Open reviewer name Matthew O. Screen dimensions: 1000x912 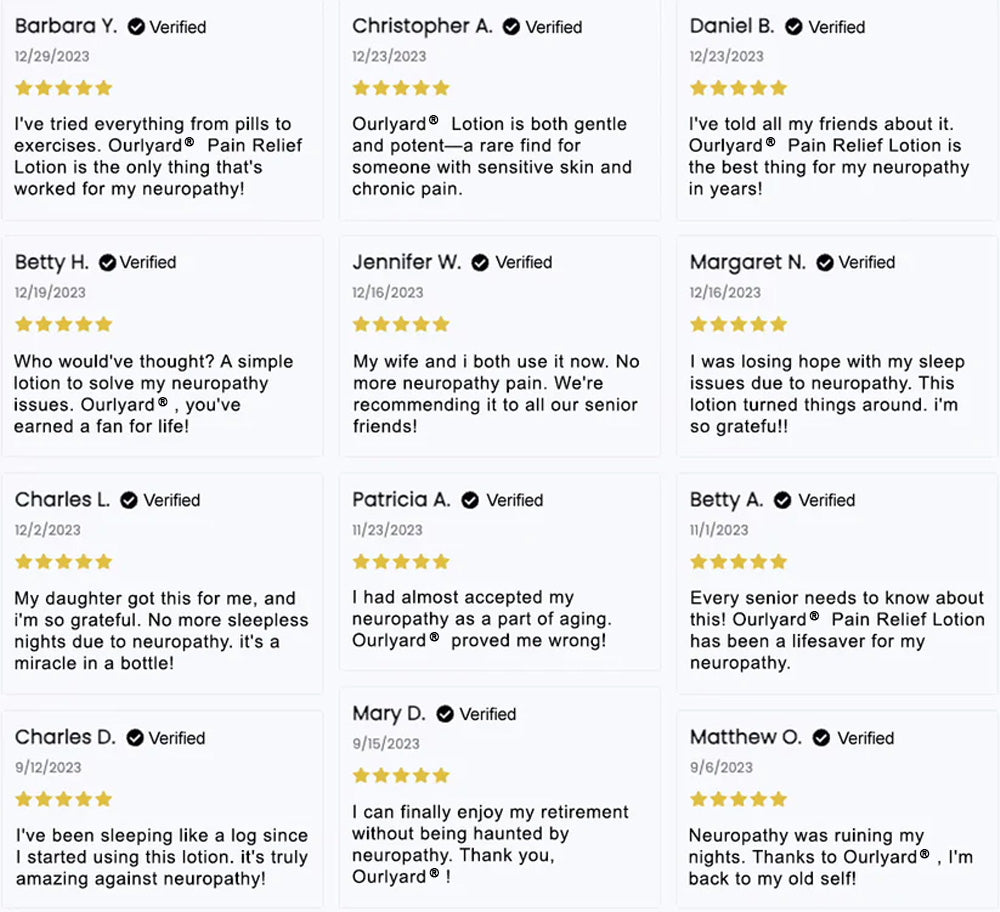click(746, 737)
